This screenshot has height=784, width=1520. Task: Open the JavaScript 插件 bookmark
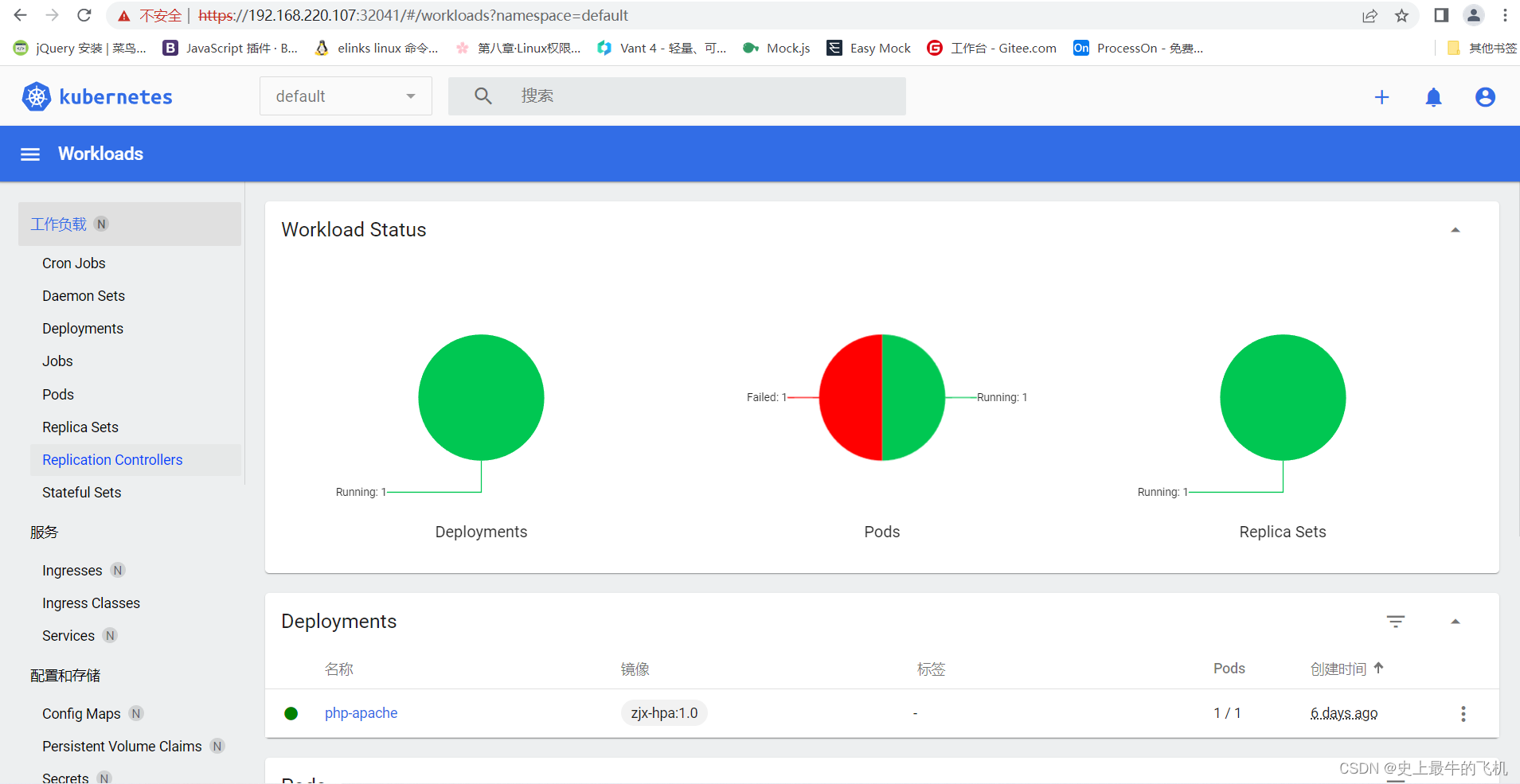(x=231, y=48)
